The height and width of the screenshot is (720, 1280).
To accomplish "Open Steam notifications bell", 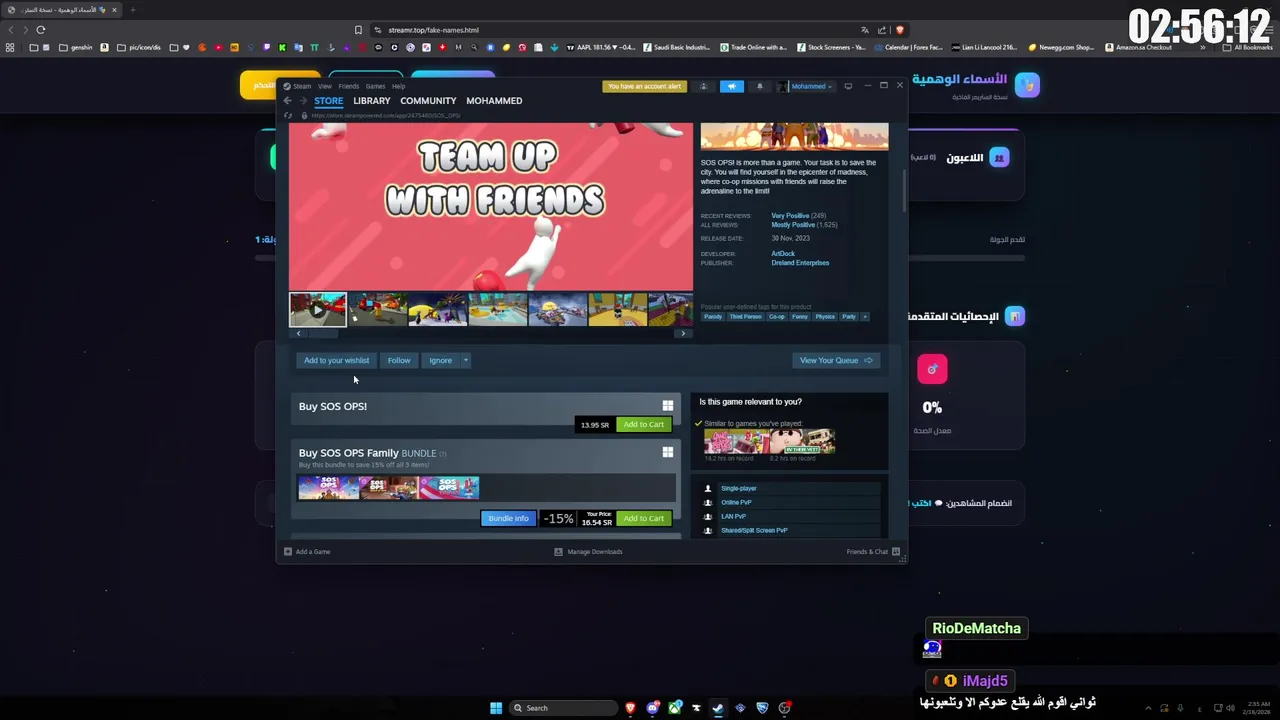I will coord(759,86).
